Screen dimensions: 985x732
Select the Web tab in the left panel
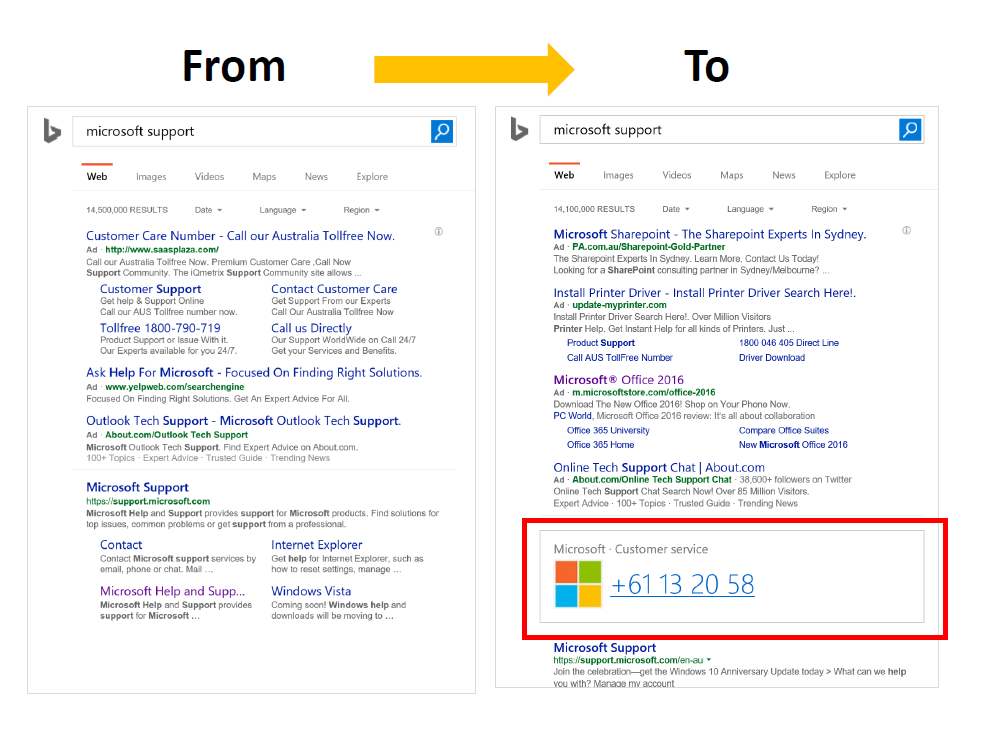click(97, 177)
